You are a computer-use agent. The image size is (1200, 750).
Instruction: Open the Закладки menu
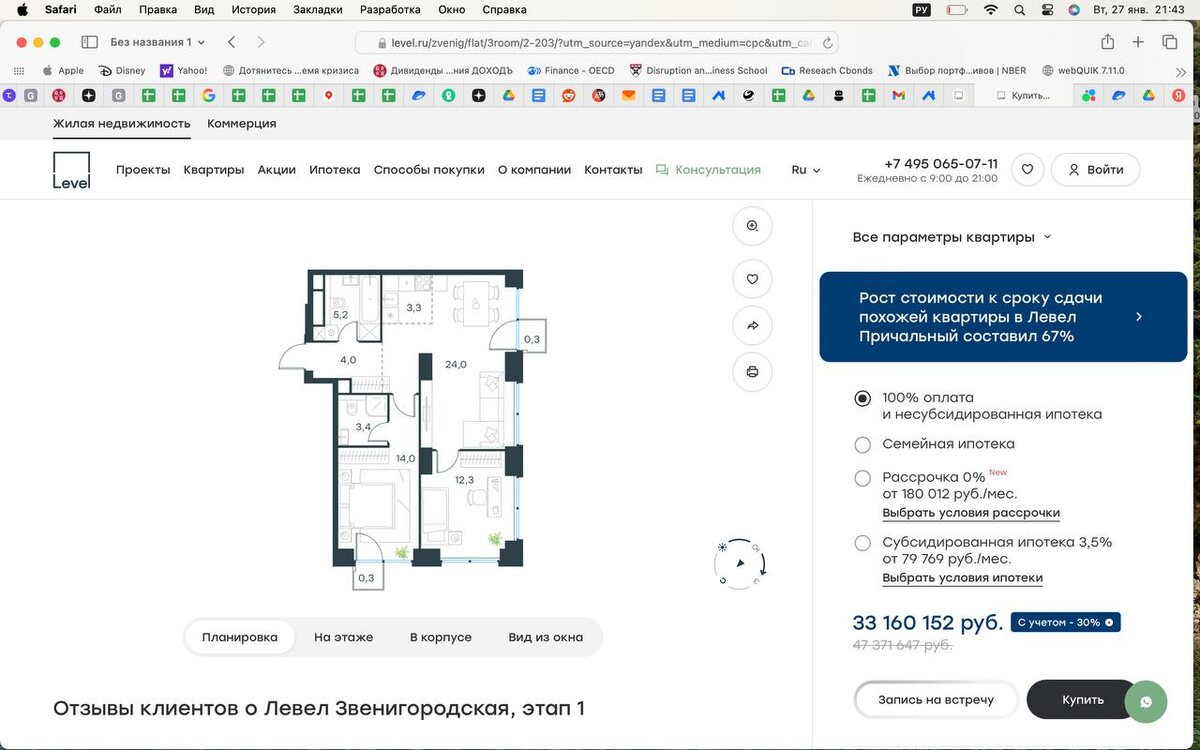point(317,10)
